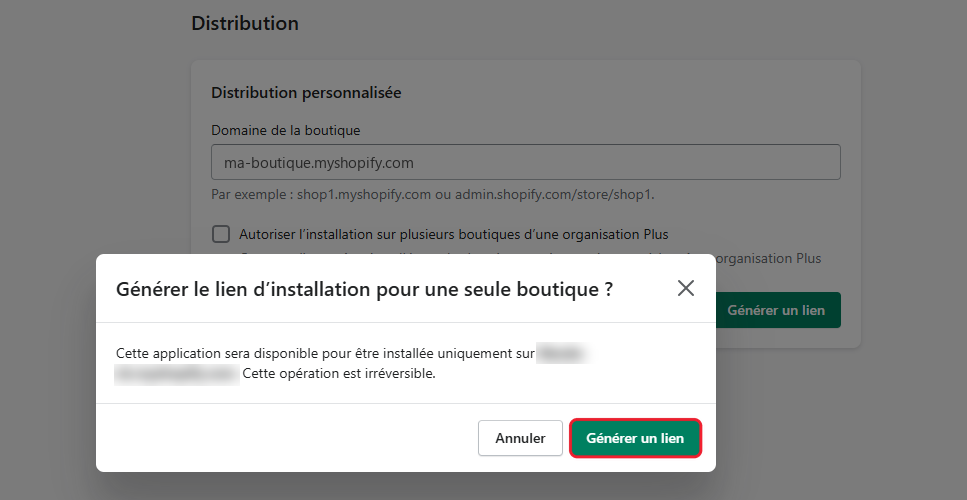
Task: Close the install link confirmation dialog
Action: (x=686, y=288)
